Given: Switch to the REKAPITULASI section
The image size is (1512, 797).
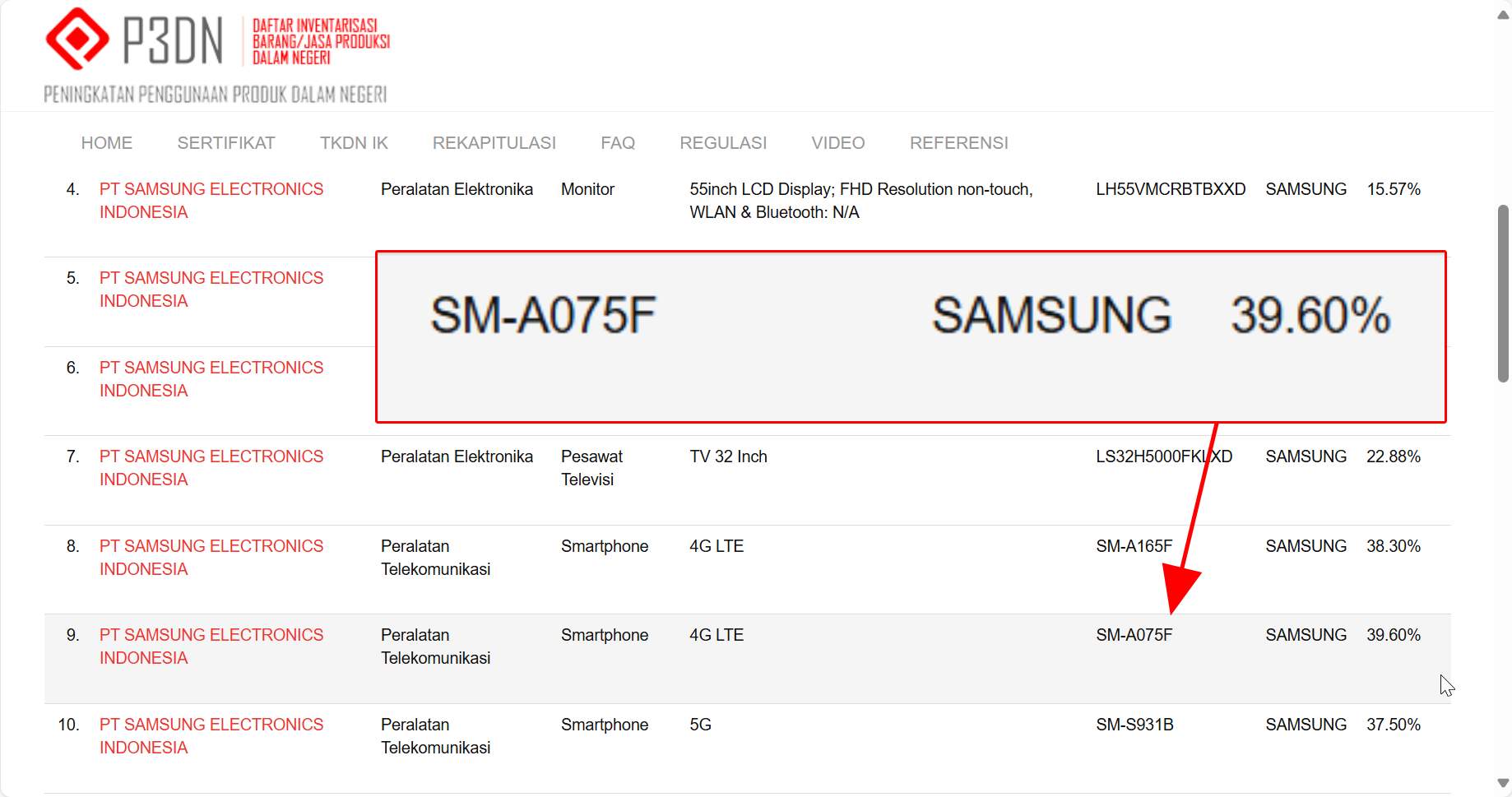Looking at the screenshot, I should (494, 142).
